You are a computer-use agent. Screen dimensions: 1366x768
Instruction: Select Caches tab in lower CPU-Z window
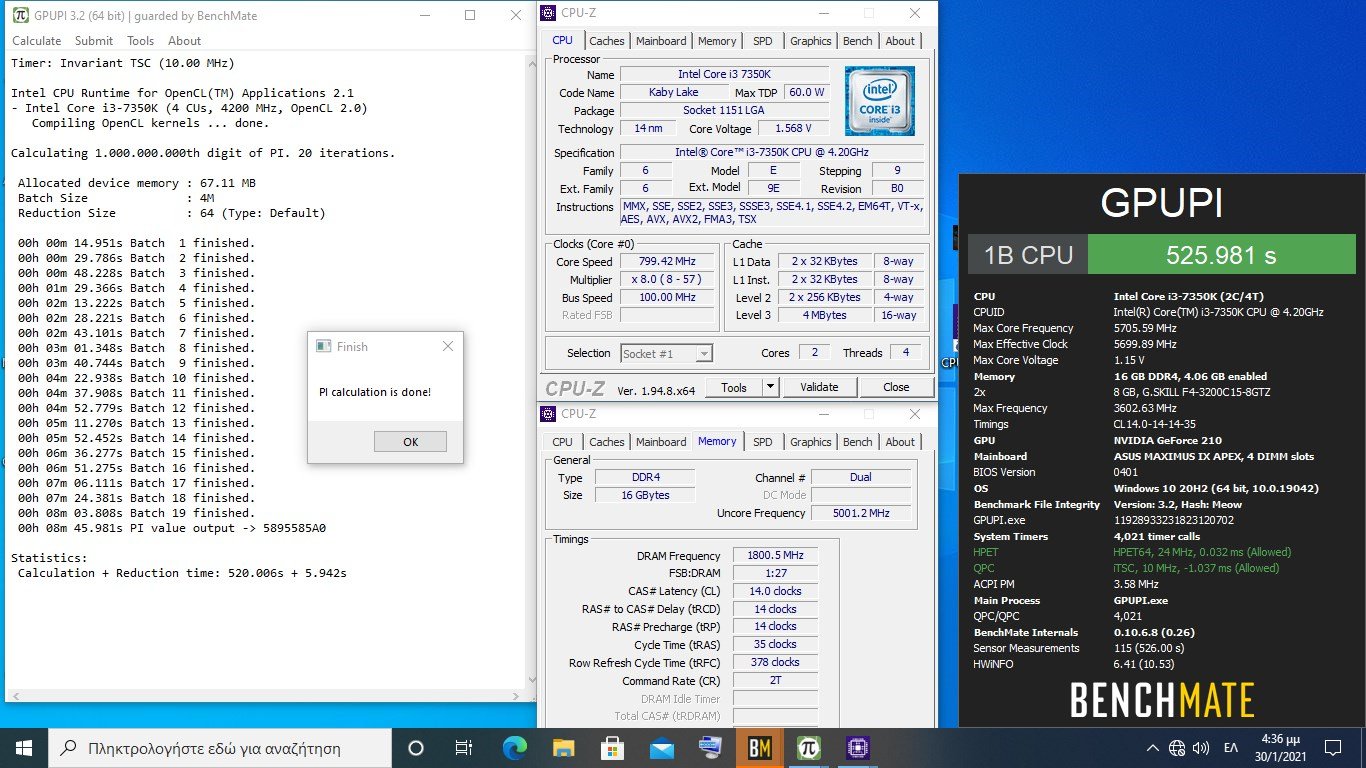(x=606, y=442)
